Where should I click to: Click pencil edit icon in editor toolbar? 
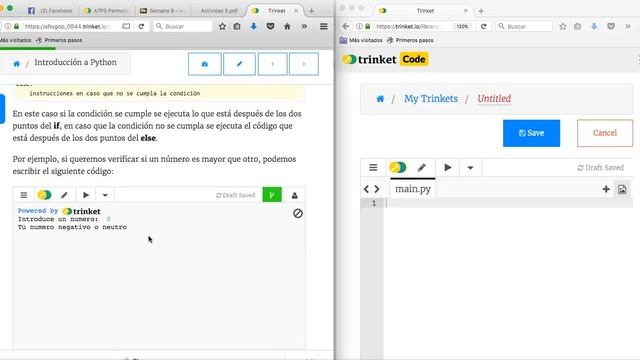pyautogui.click(x=422, y=168)
